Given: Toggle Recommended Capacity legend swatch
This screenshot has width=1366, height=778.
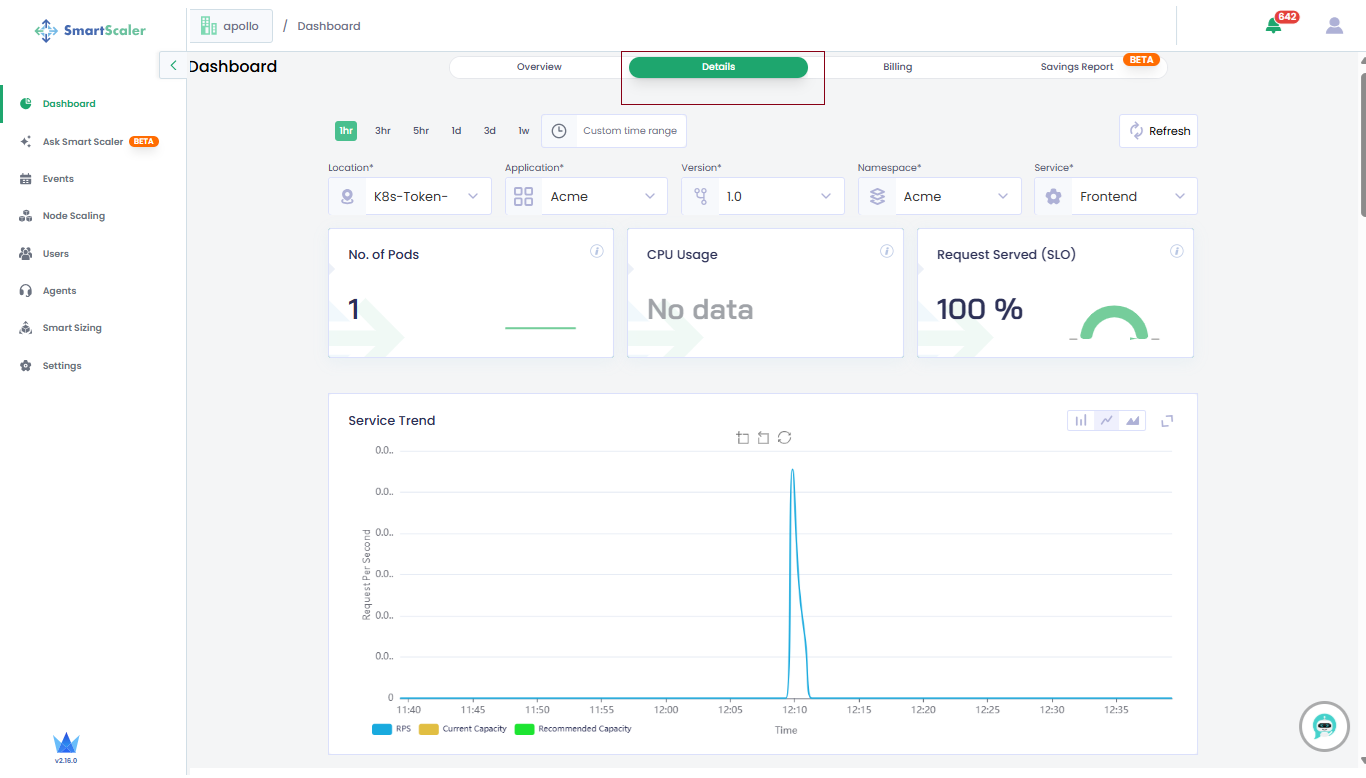Looking at the screenshot, I should [x=524, y=729].
